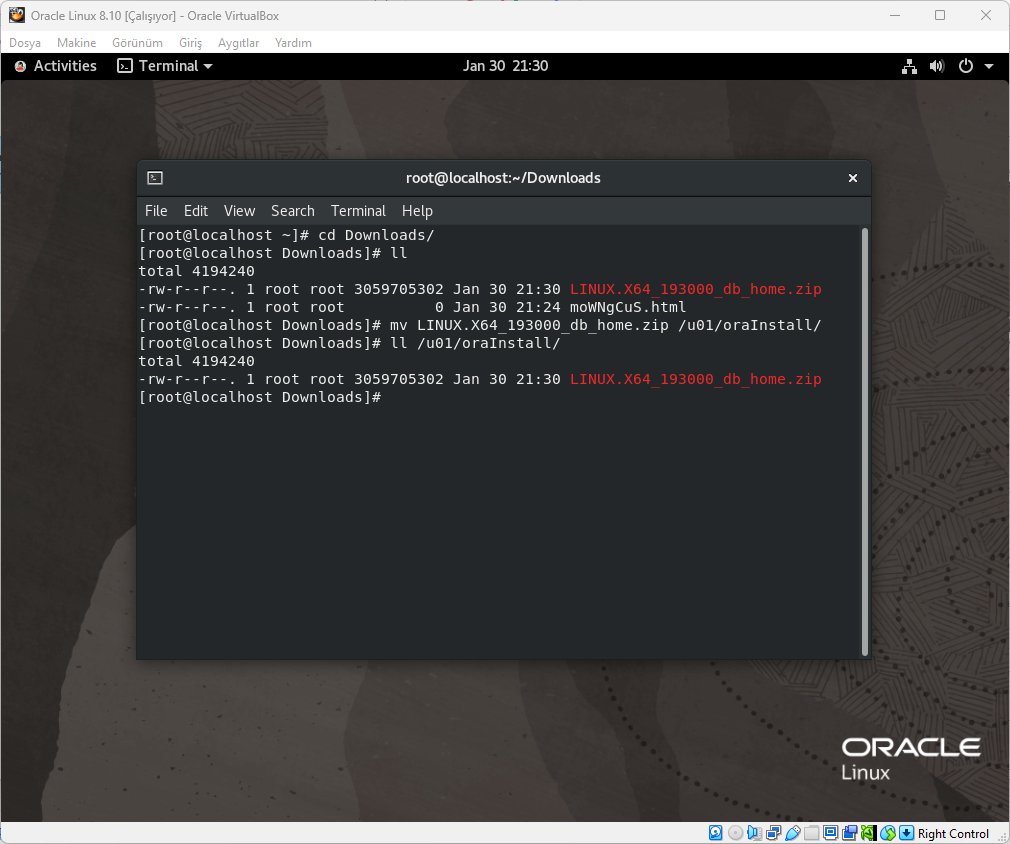Open the terminal File menu
The width and height of the screenshot is (1010, 844).
pos(156,211)
